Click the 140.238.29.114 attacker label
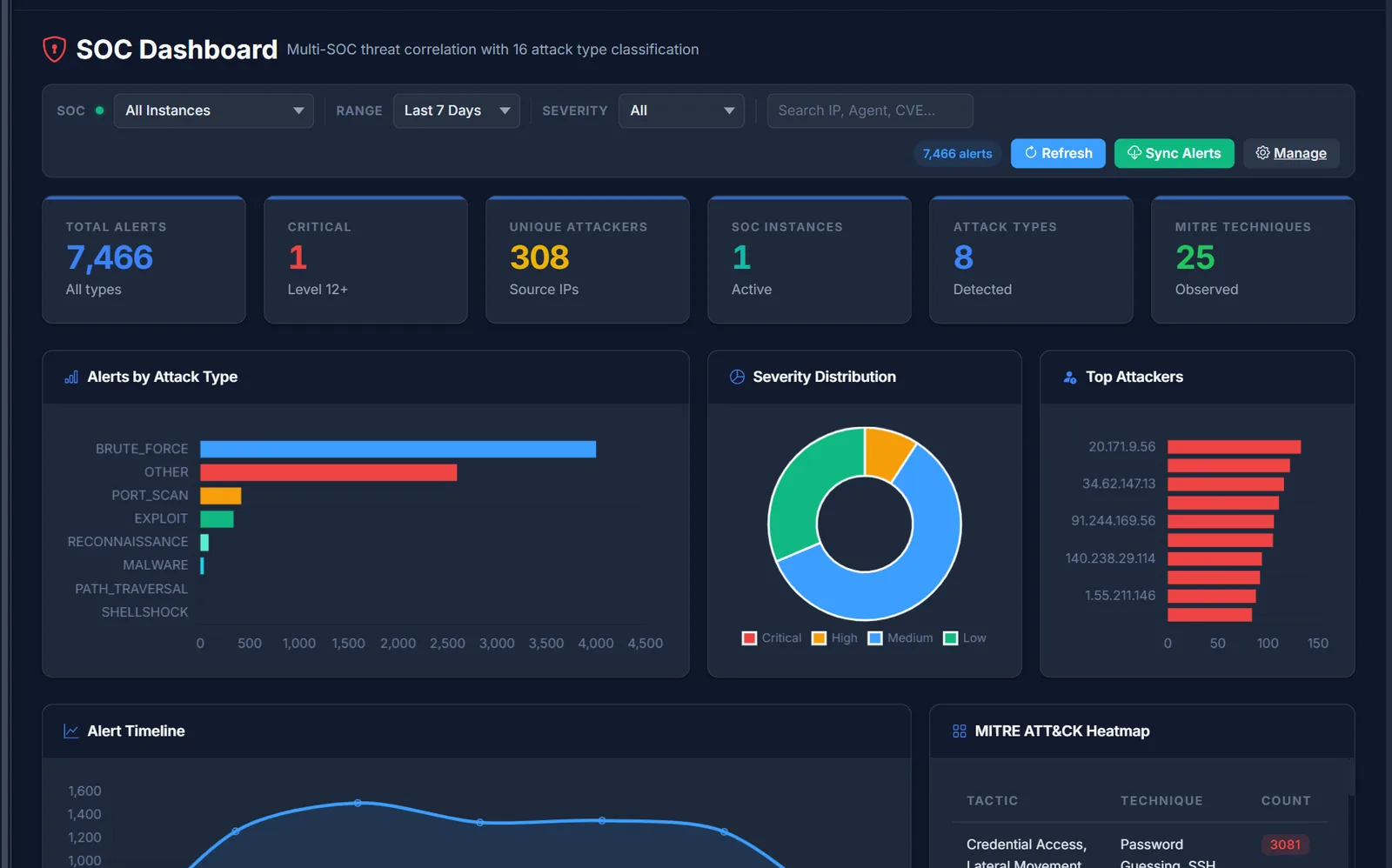This screenshot has height=868, width=1392. [x=1110, y=558]
